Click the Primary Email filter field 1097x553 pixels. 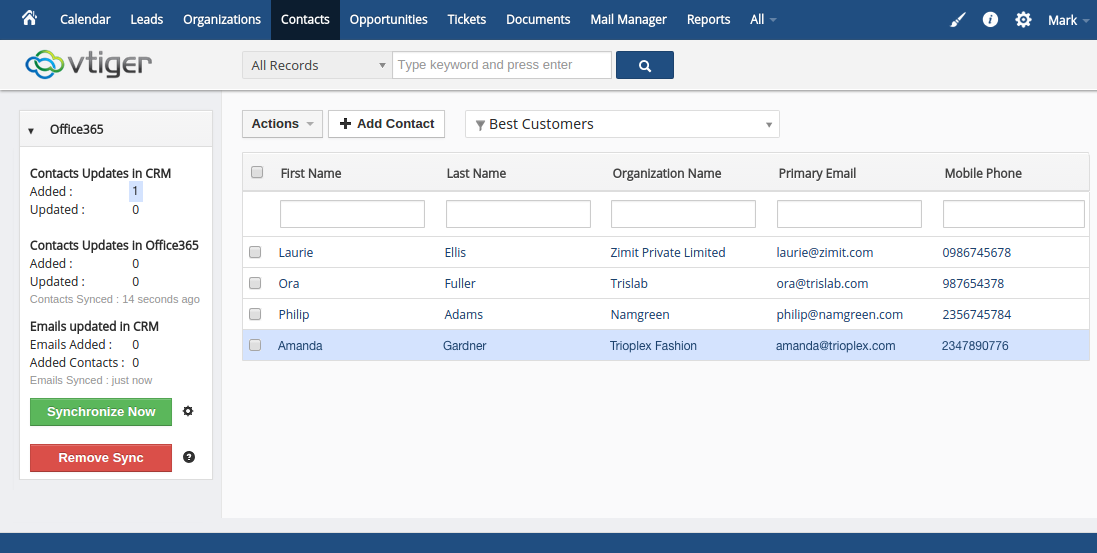[x=849, y=214]
